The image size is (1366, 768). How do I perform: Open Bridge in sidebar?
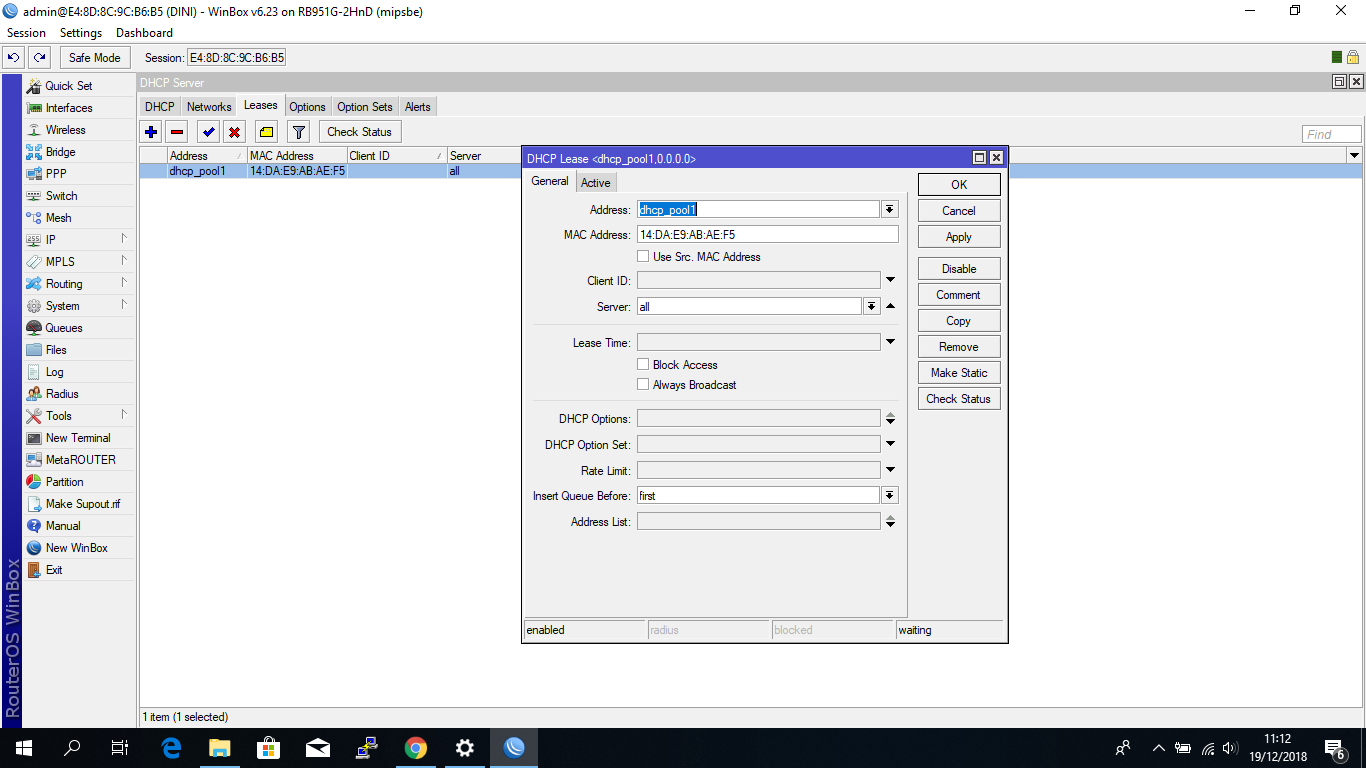(x=78, y=152)
